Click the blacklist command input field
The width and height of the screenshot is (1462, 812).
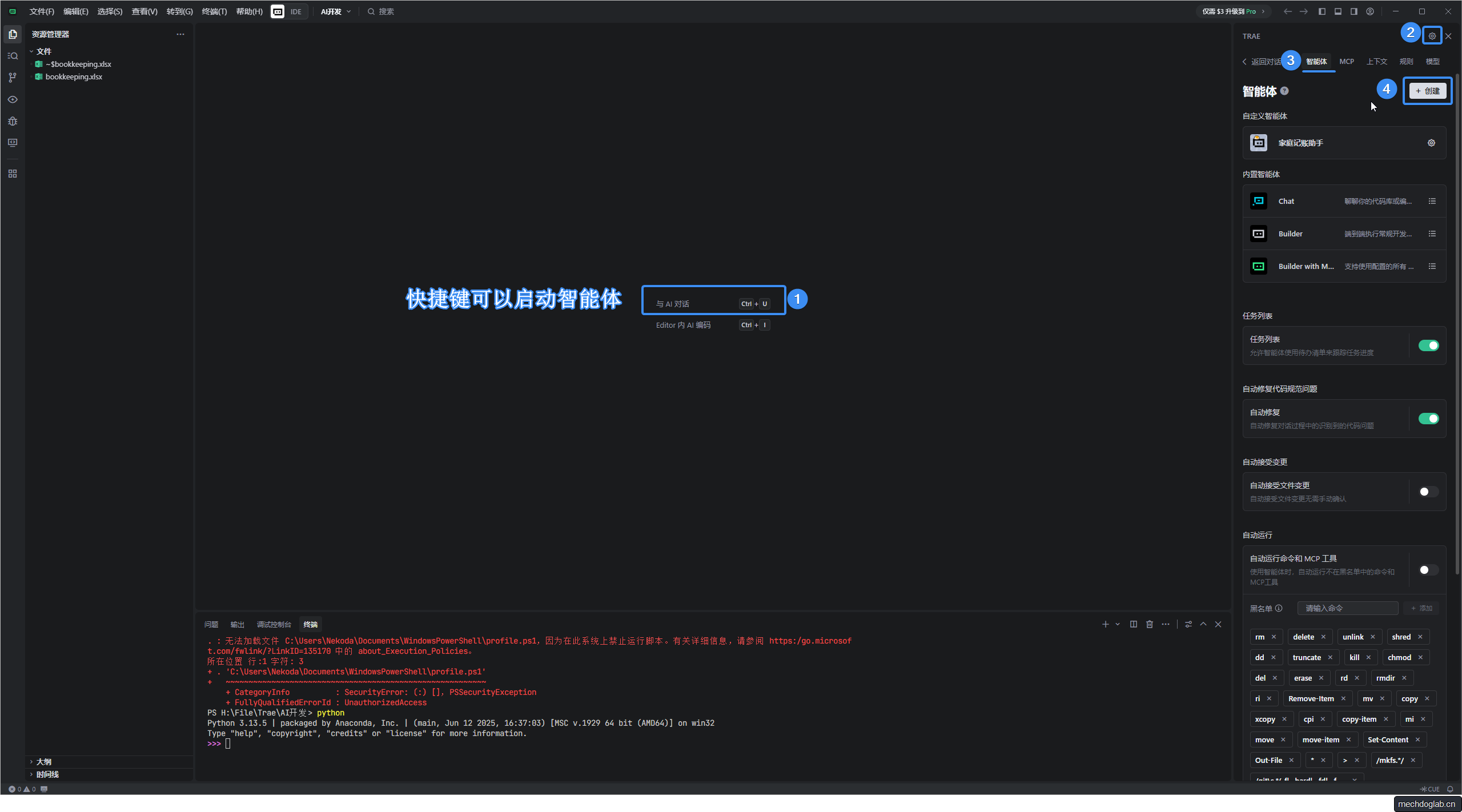click(1347, 608)
